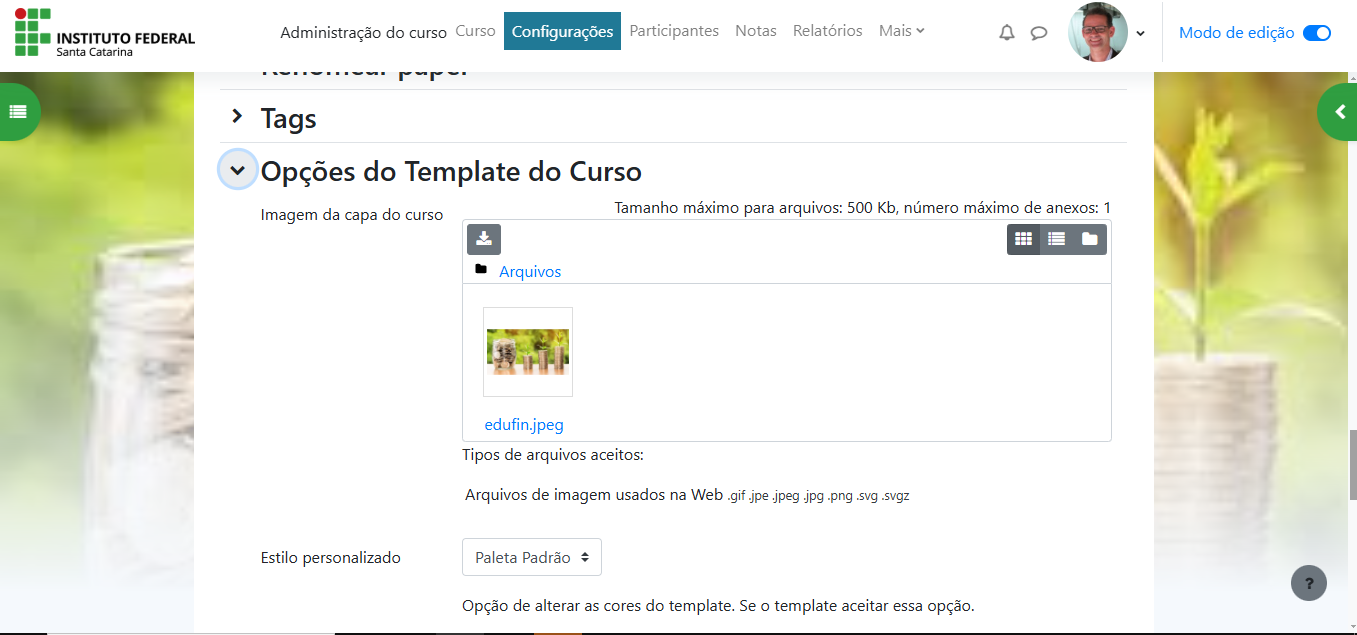Open the Mais navigation dropdown
The width and height of the screenshot is (1357, 635).
click(x=901, y=31)
